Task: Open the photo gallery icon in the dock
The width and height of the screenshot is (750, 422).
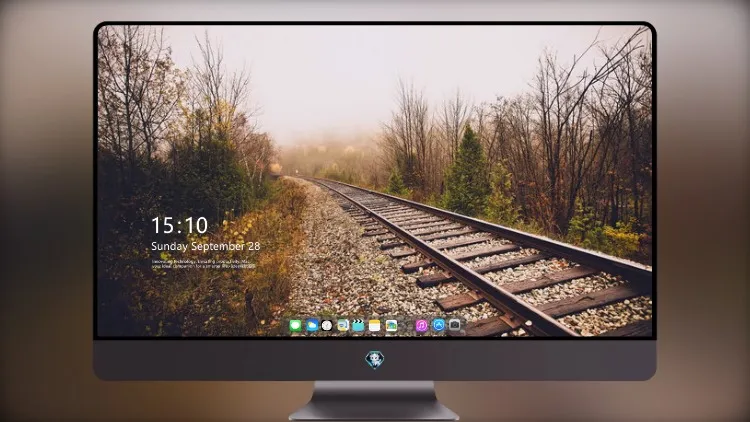Action: click(x=391, y=326)
